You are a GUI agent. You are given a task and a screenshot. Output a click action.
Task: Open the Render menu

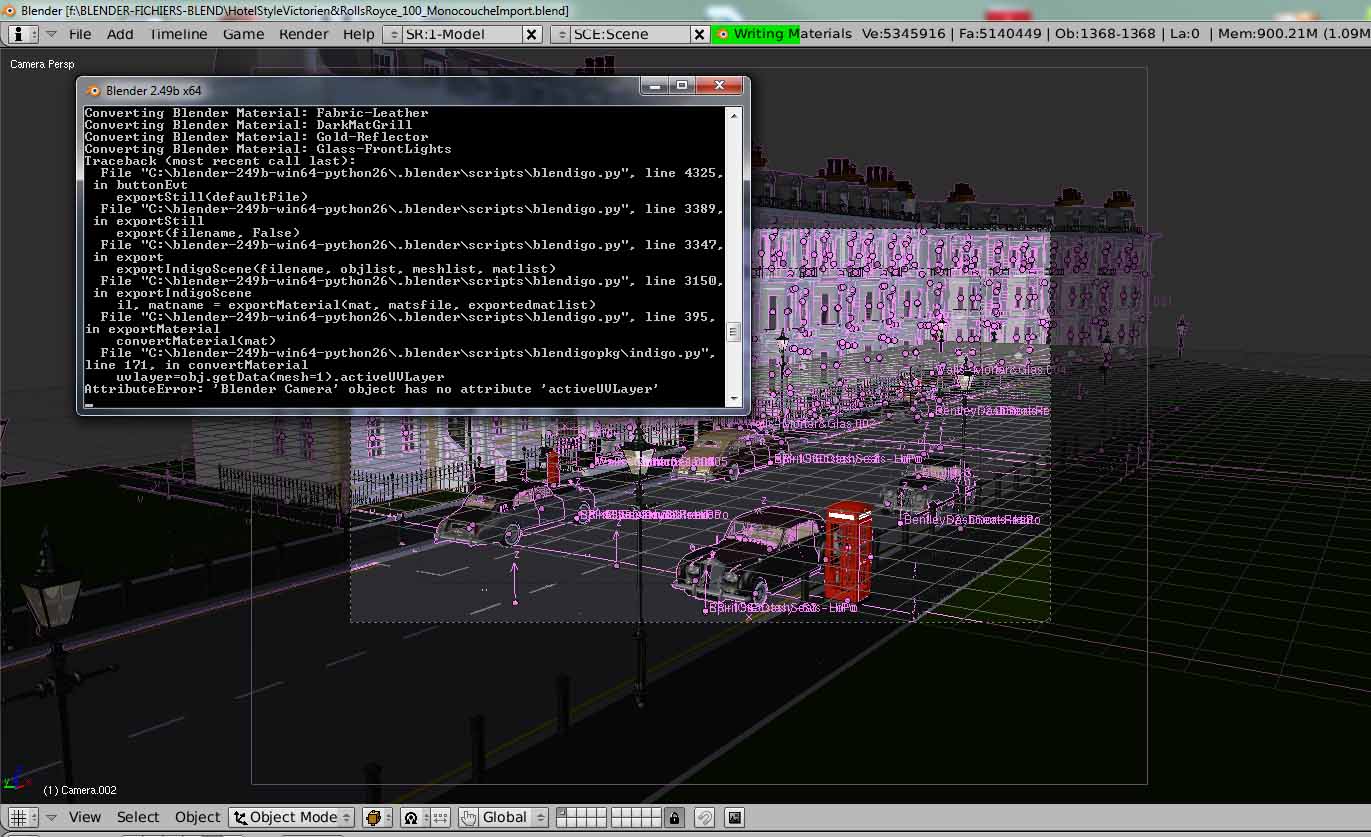[304, 34]
